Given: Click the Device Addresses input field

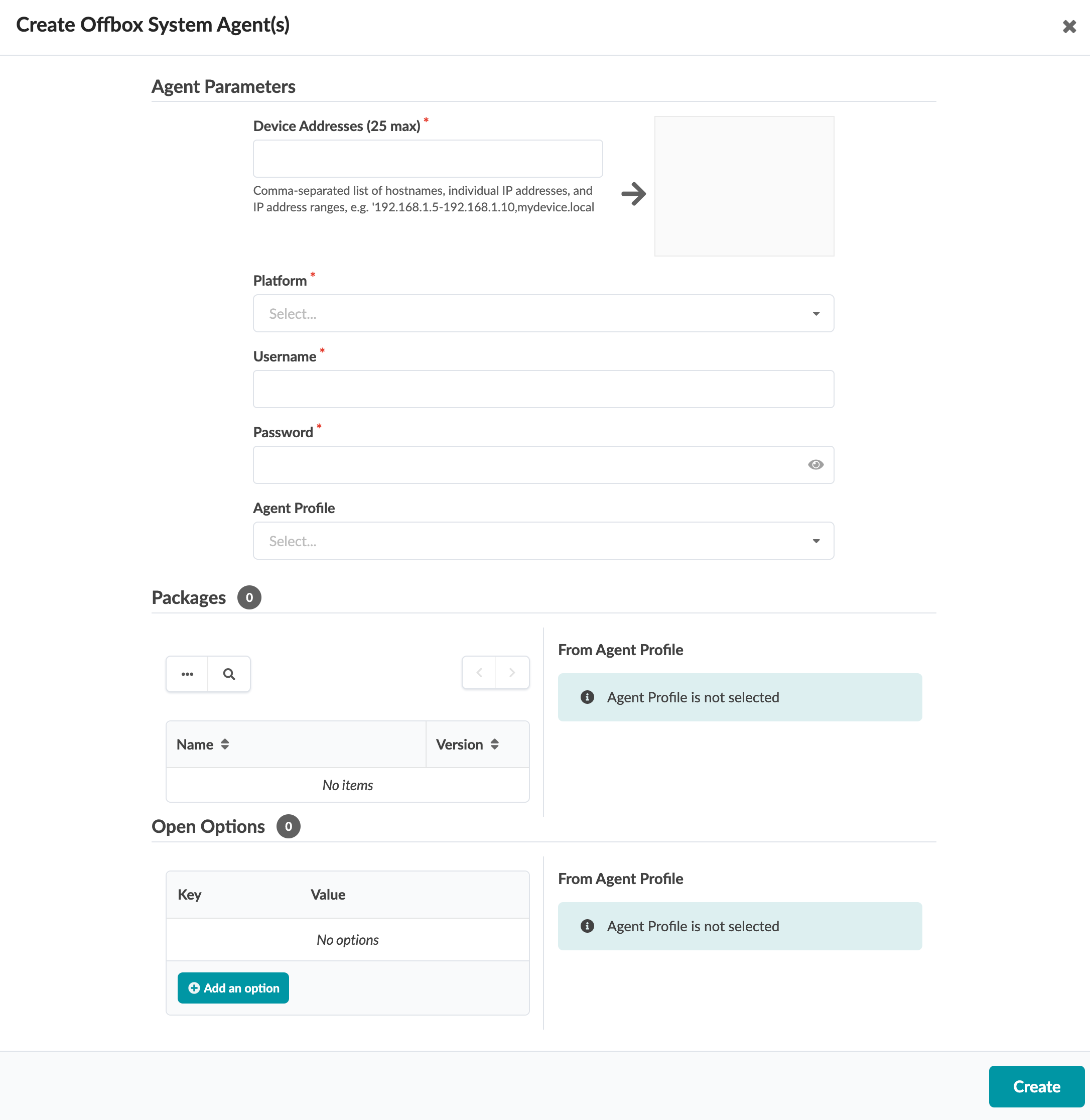Looking at the screenshot, I should click(428, 159).
